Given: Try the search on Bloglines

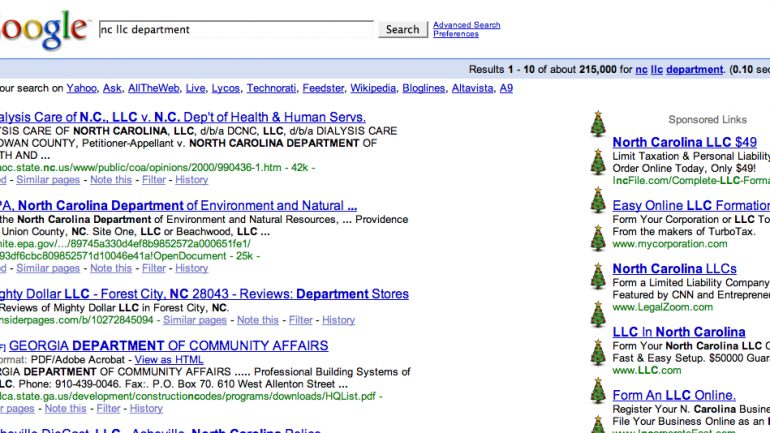Looking at the screenshot, I should pos(423,88).
